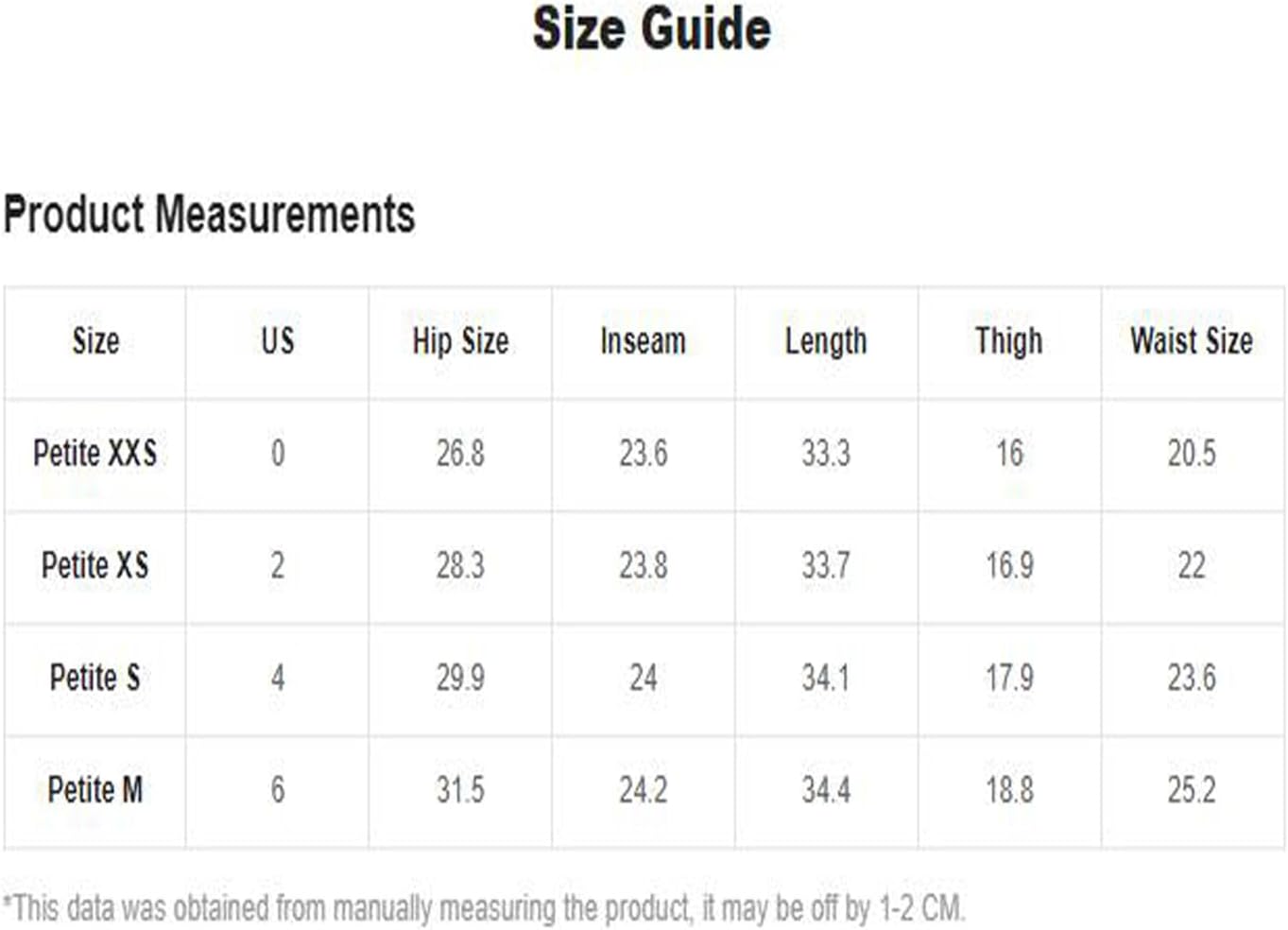Click the Petite M row label
This screenshot has height=930, width=1288.
tap(94, 789)
